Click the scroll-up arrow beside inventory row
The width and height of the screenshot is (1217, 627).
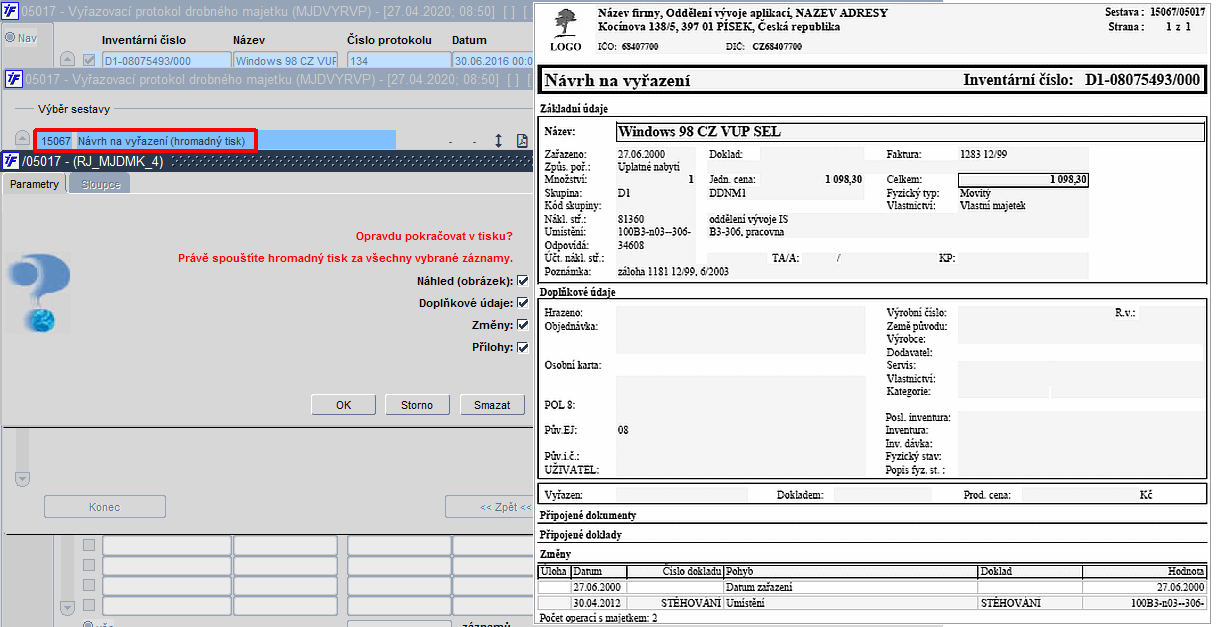point(68,60)
